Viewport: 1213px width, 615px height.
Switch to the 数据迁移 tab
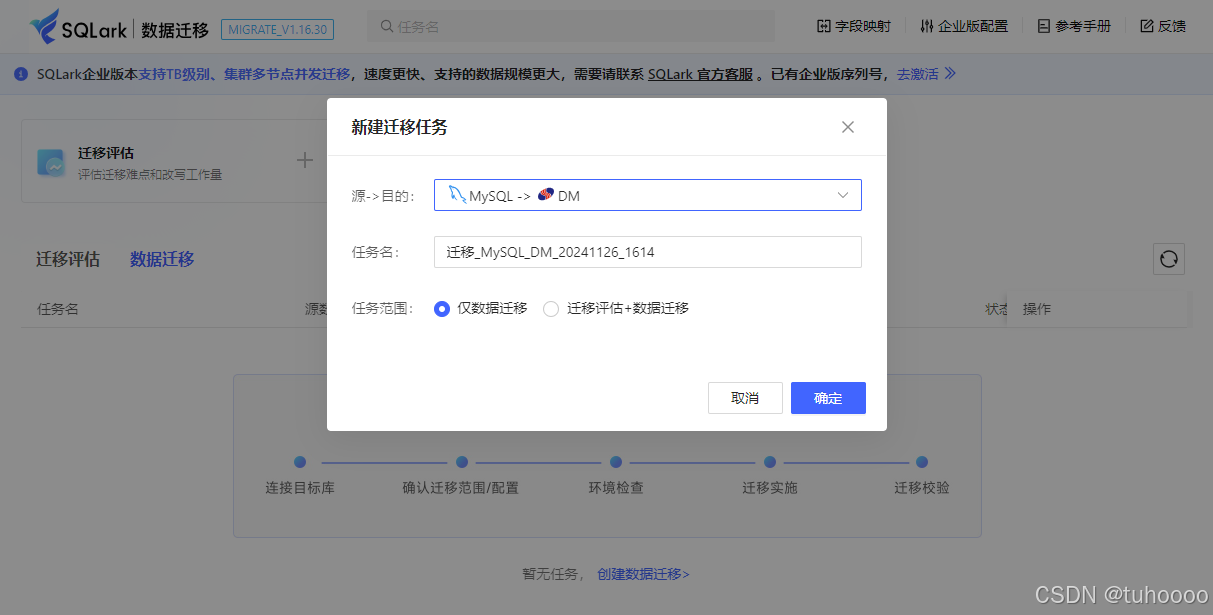(162, 259)
